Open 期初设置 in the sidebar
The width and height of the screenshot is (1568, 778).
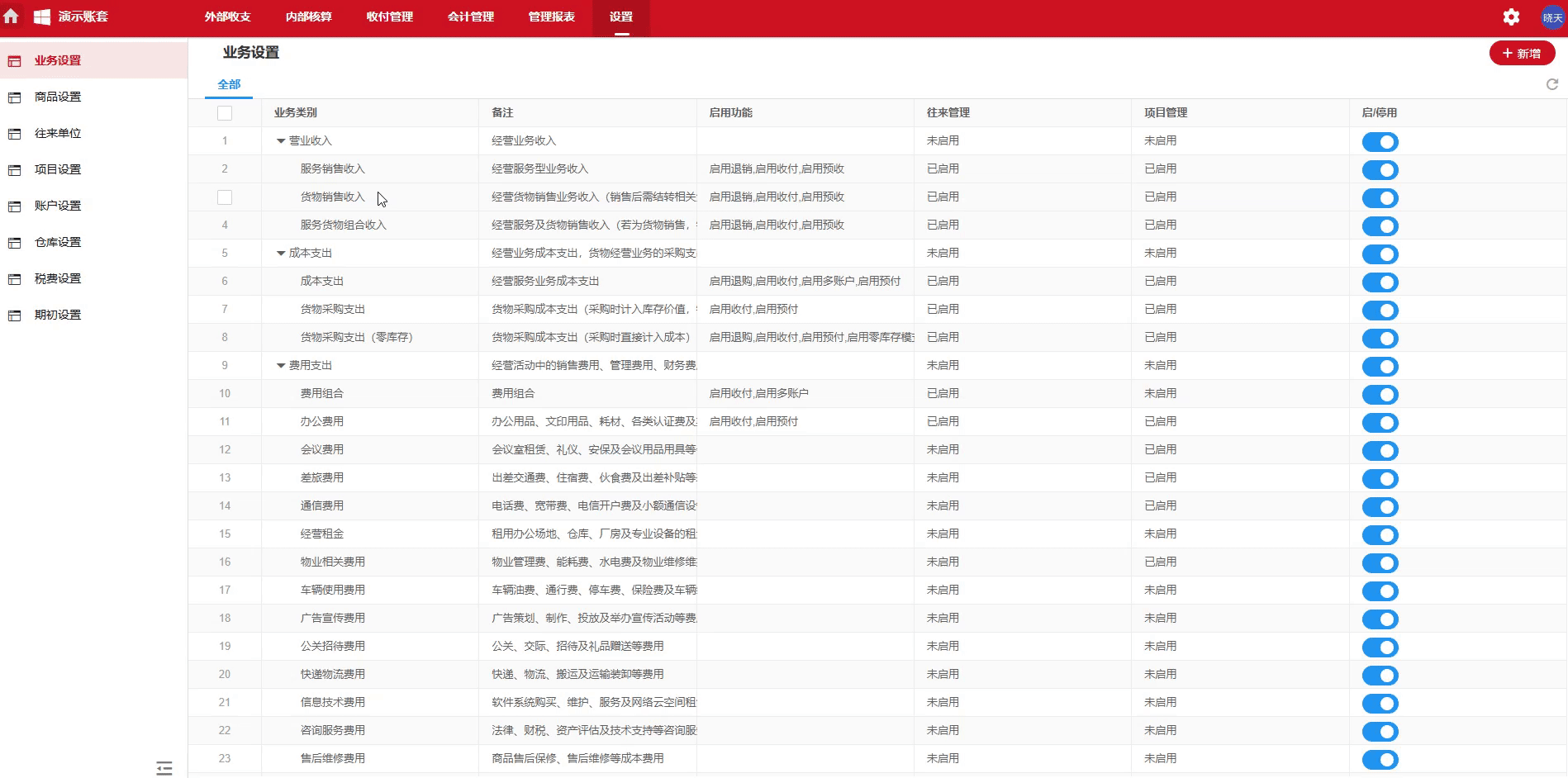(58, 315)
